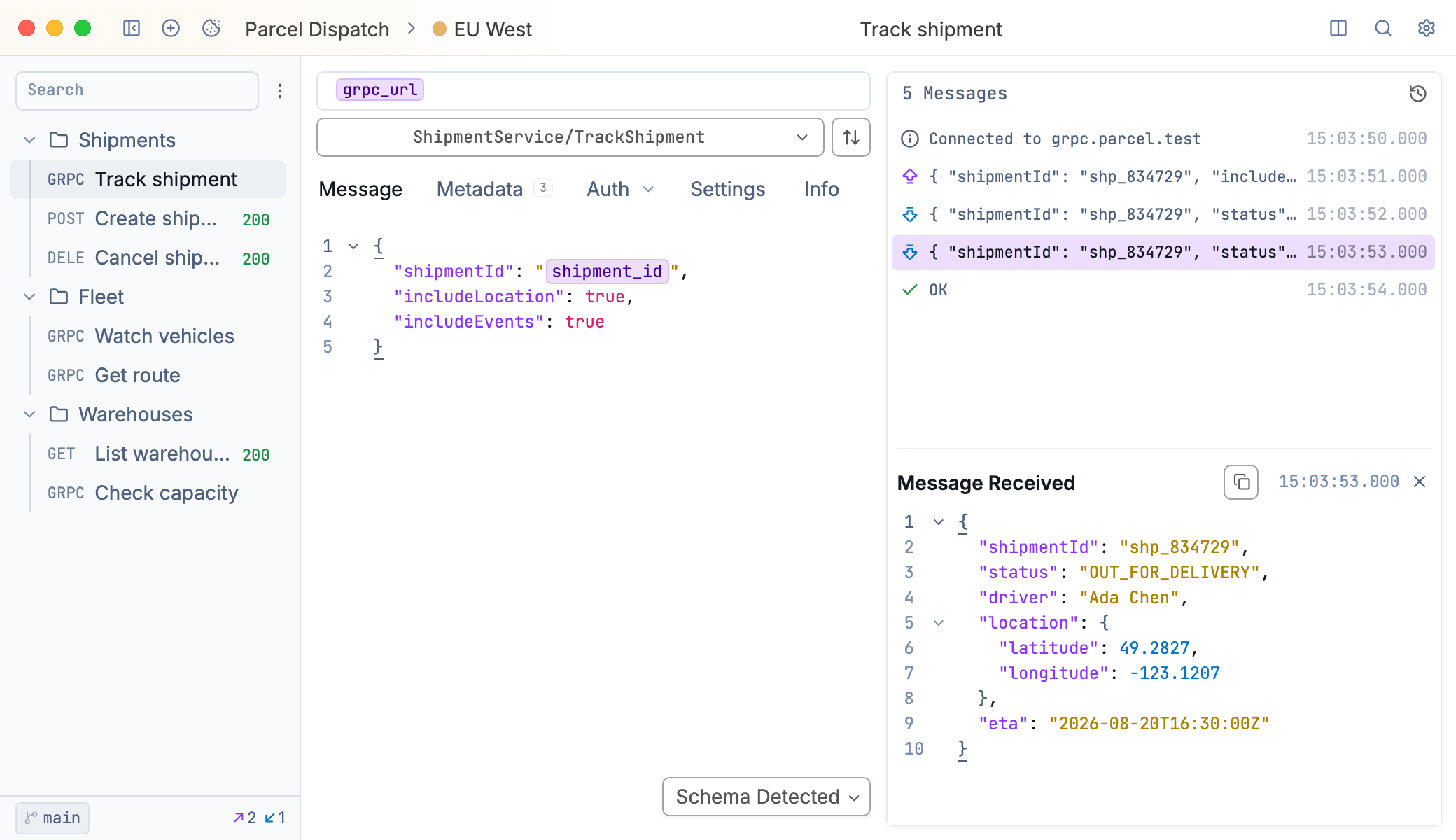1456x840 pixels.
Task: Open the sidebar three-dot menu
Action: click(280, 91)
